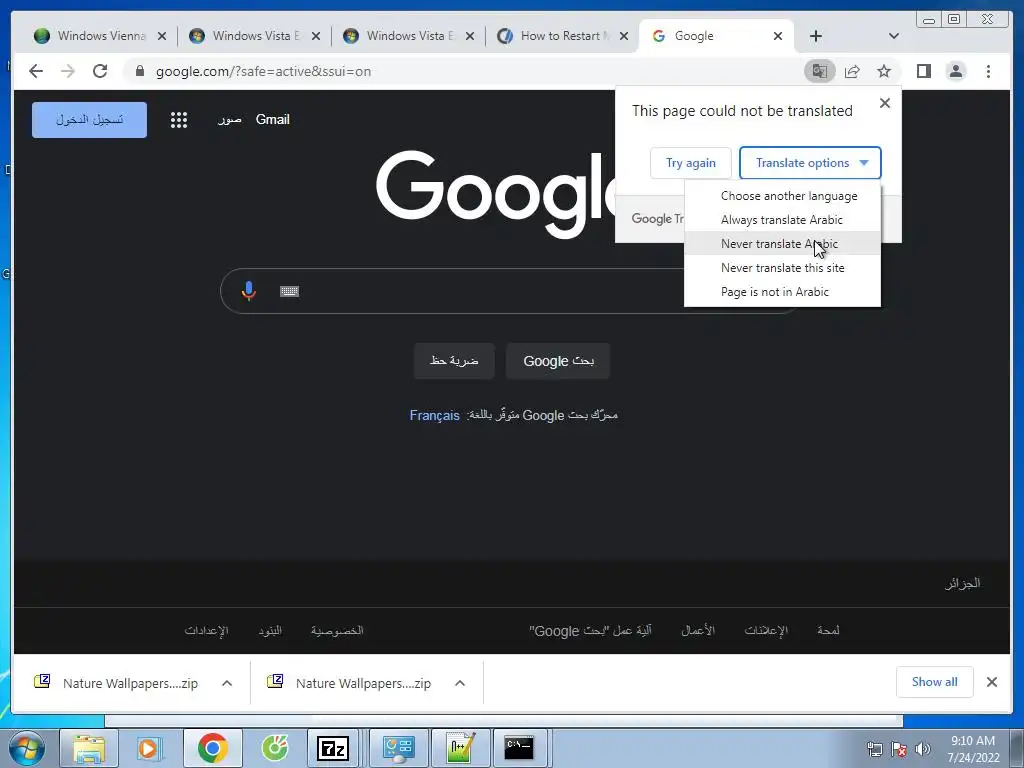Start voice search with microphone icon
The width and height of the screenshot is (1024, 768).
coord(248,291)
